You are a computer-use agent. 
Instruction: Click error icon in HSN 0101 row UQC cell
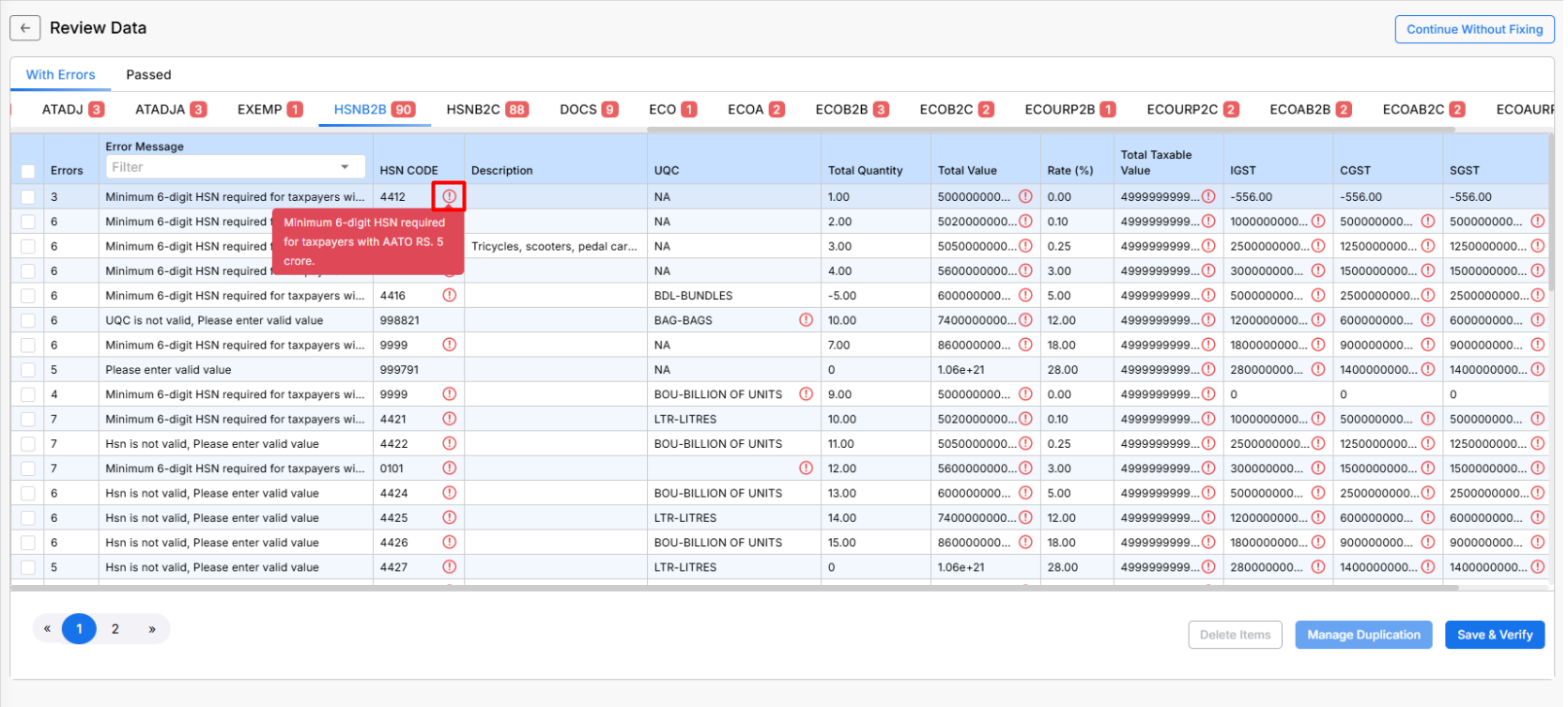[x=806, y=468]
